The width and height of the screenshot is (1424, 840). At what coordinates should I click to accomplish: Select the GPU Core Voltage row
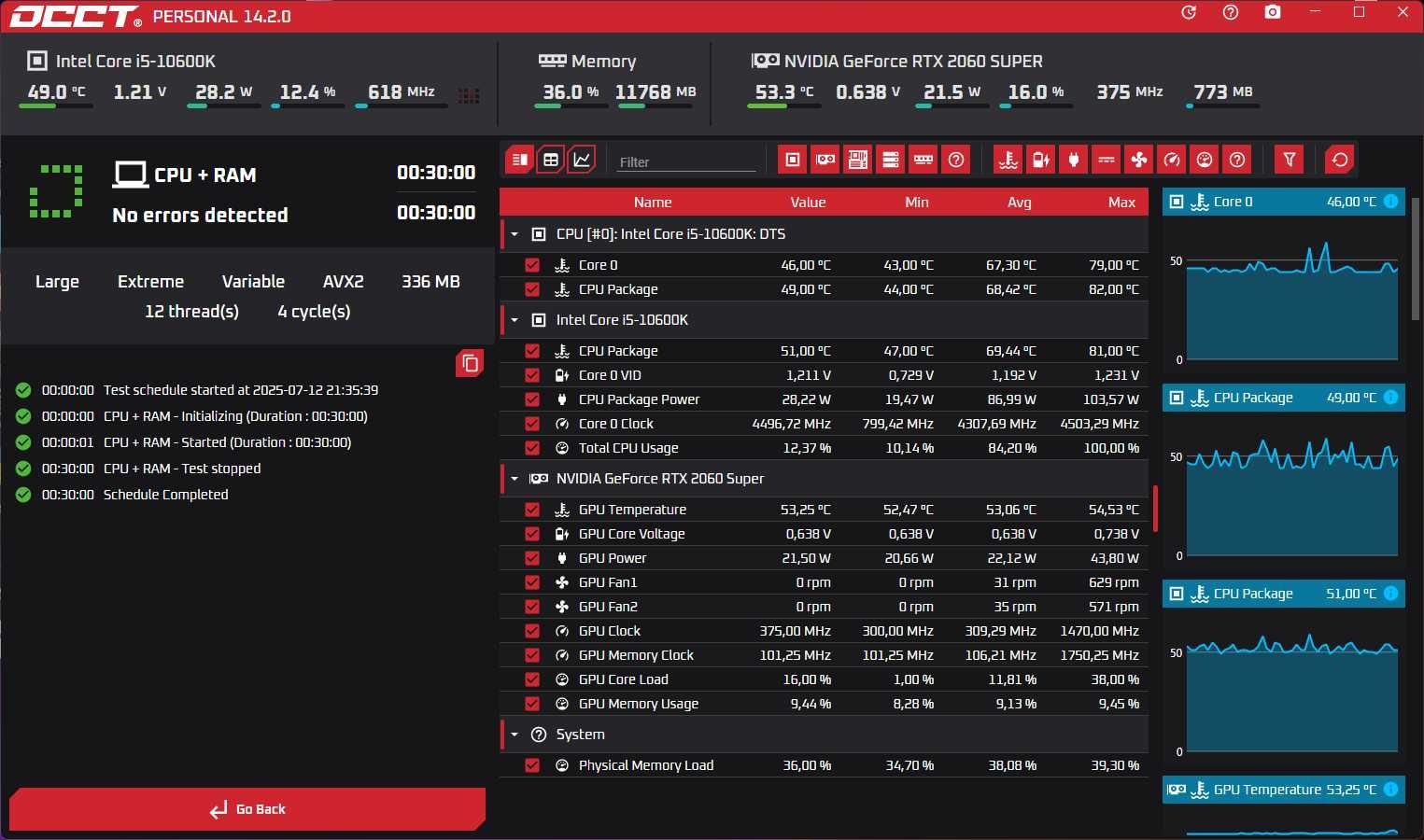coord(824,534)
